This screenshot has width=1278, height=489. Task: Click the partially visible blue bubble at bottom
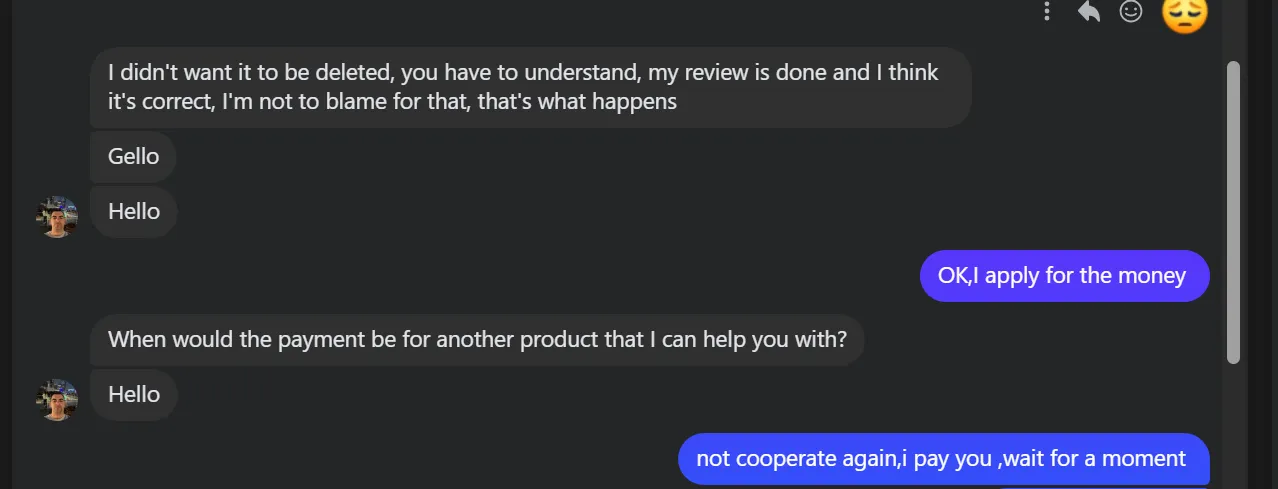(x=1100, y=486)
